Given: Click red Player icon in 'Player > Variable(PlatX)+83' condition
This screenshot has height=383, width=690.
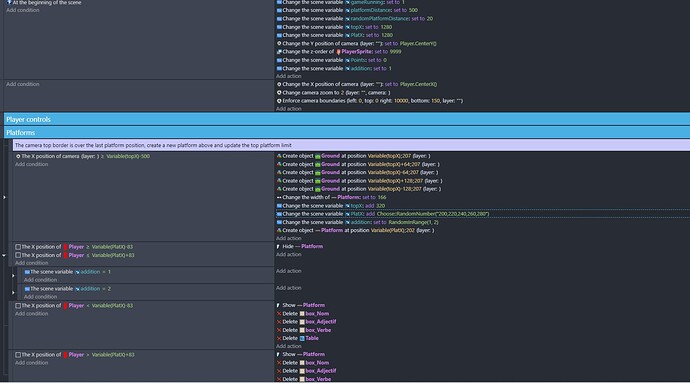Looking at the screenshot, I should click(65, 355).
